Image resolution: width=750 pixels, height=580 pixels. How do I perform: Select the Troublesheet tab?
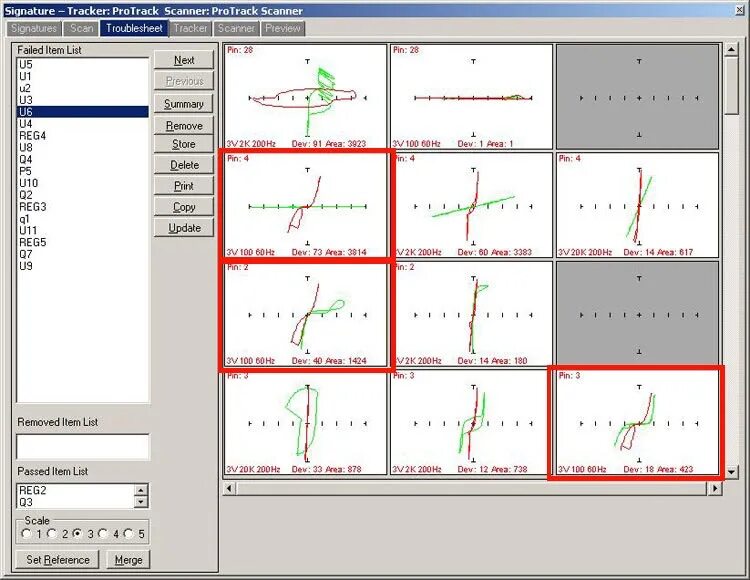(x=134, y=28)
